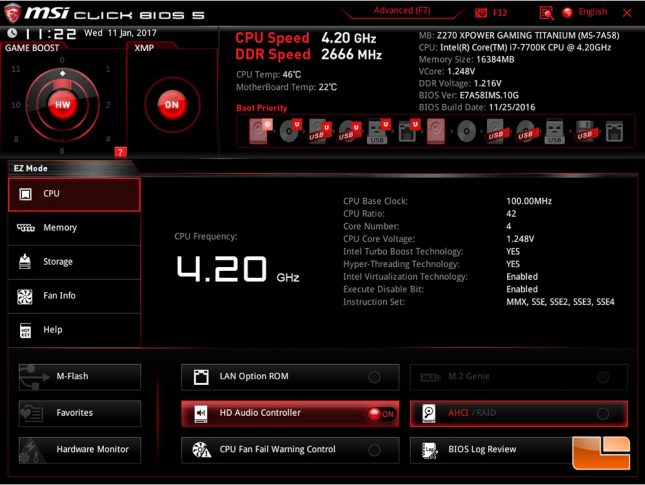Close the BIOS with the red X
This screenshot has width=645, height=485.
(627, 13)
